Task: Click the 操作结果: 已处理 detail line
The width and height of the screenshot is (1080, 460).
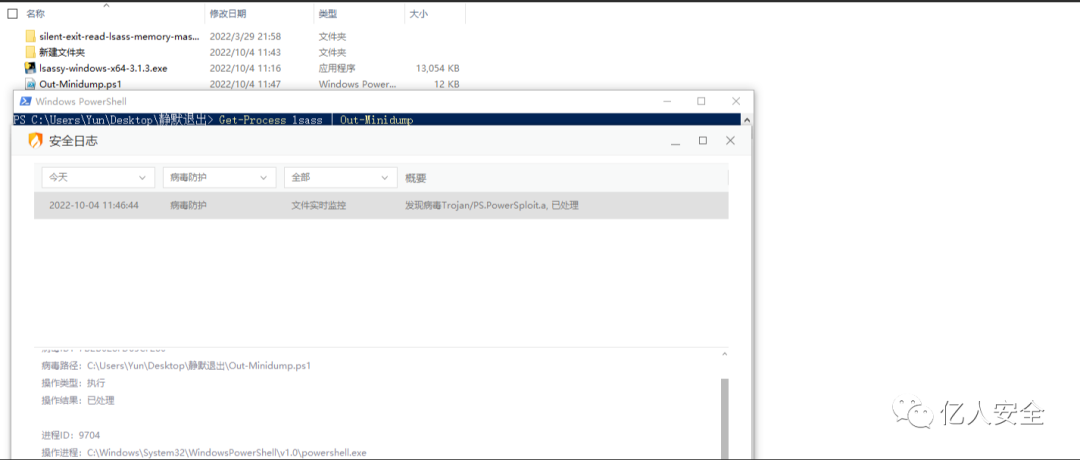Action: pos(78,400)
